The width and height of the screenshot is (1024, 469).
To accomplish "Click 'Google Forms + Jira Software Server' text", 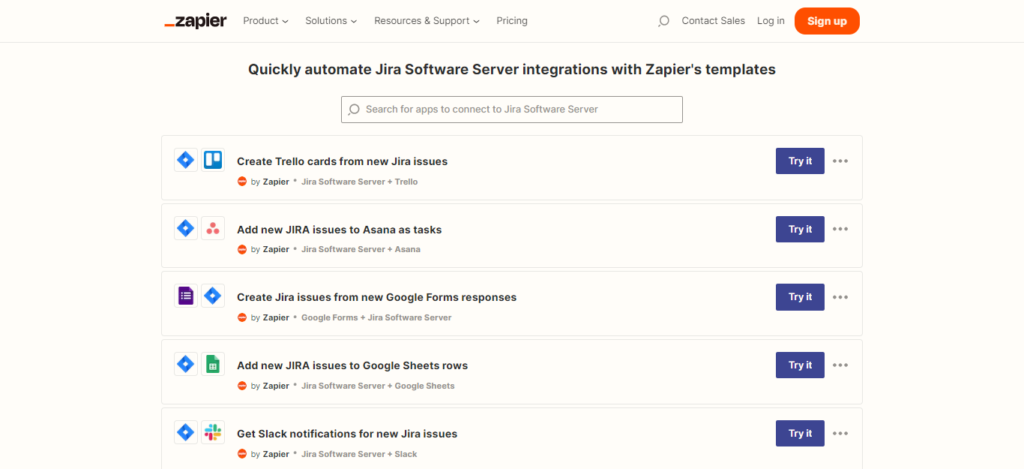I will point(376,317).
